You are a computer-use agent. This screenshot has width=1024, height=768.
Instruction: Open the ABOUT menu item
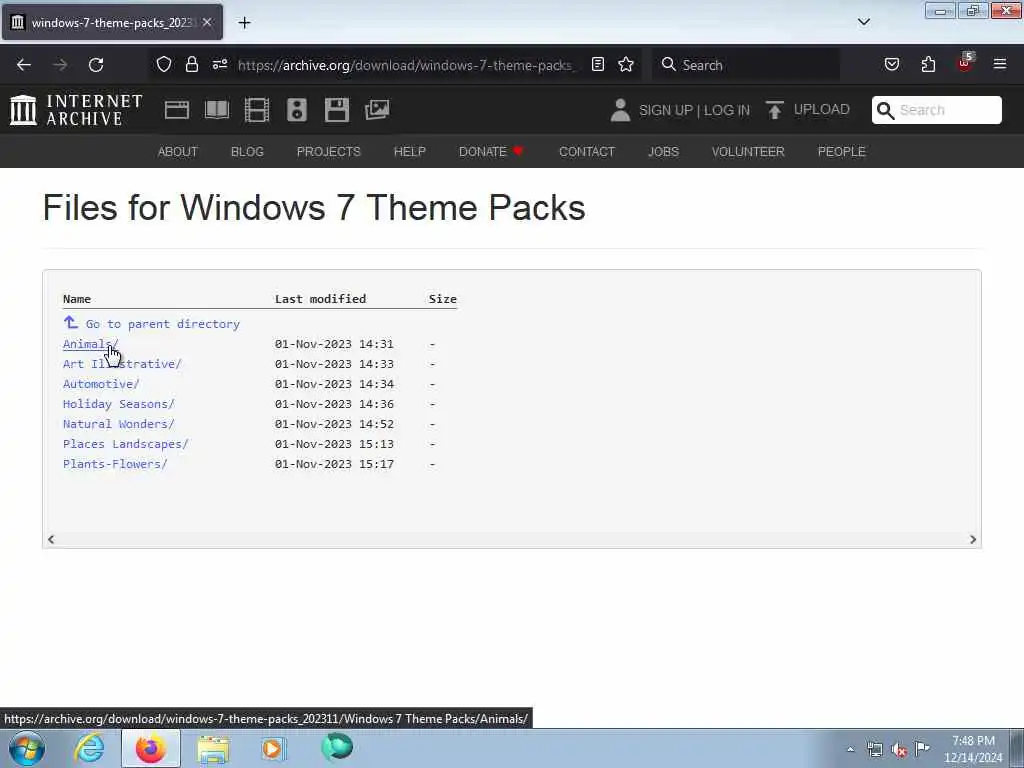tap(178, 152)
